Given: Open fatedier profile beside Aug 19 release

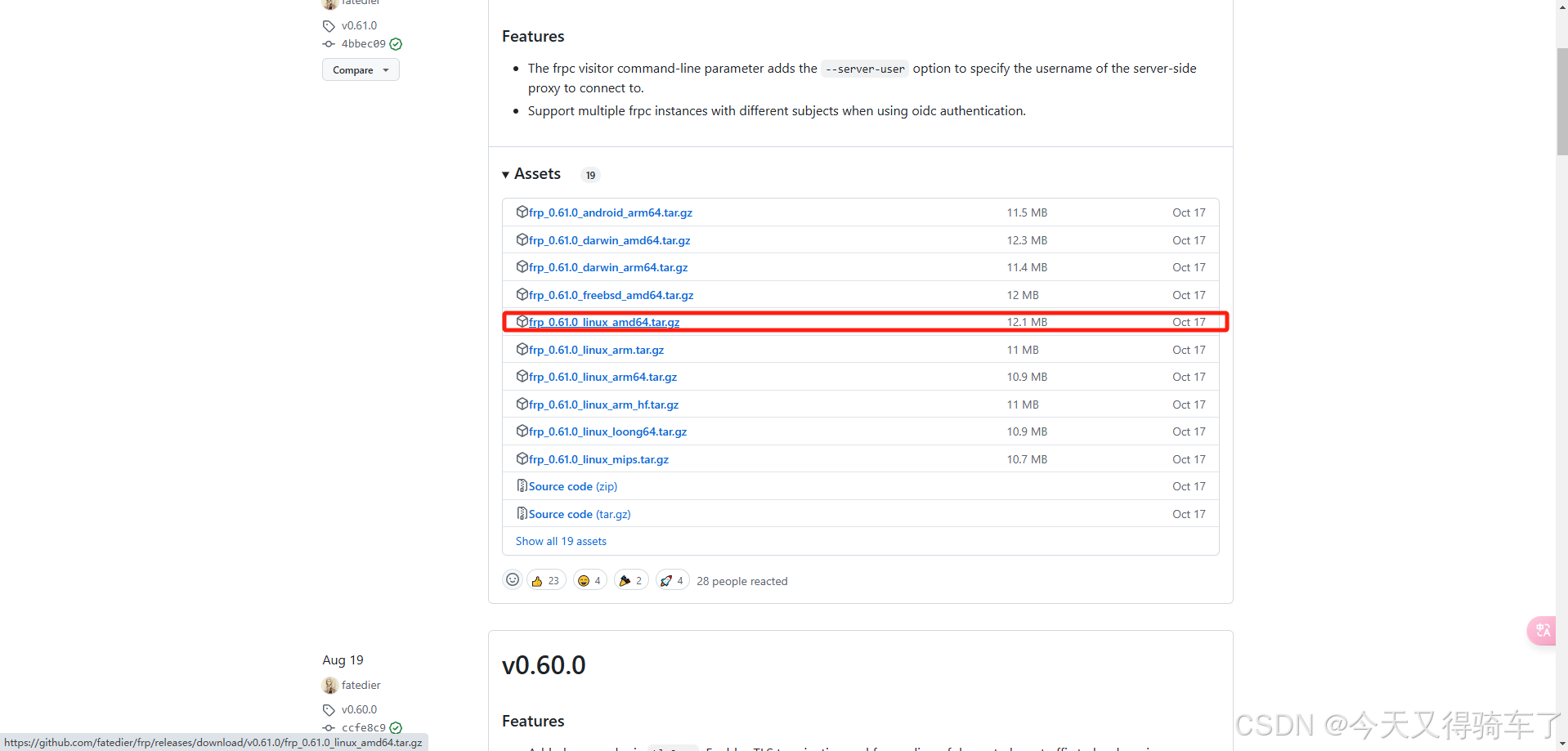Looking at the screenshot, I should [x=361, y=685].
